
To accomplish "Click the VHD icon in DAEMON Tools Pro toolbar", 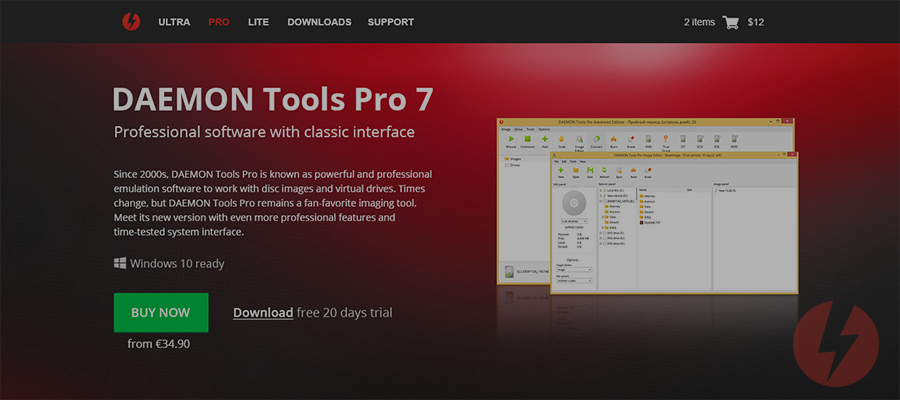I will [649, 139].
